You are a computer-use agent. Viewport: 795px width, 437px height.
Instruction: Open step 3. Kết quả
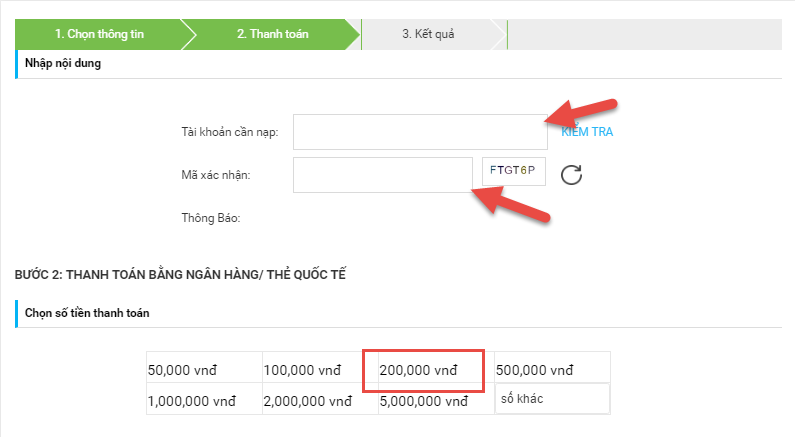click(x=428, y=34)
